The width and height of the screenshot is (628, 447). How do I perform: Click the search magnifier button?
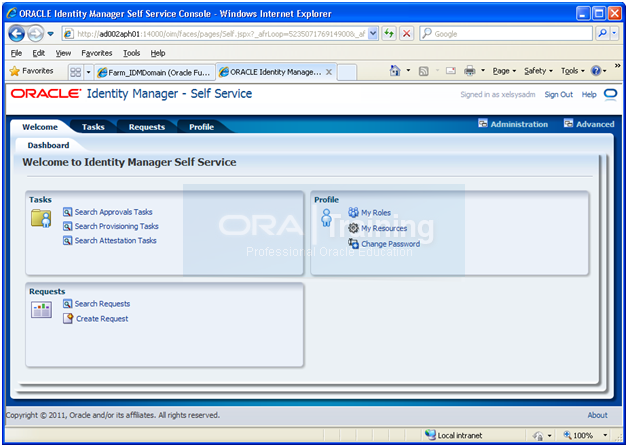tap(602, 34)
